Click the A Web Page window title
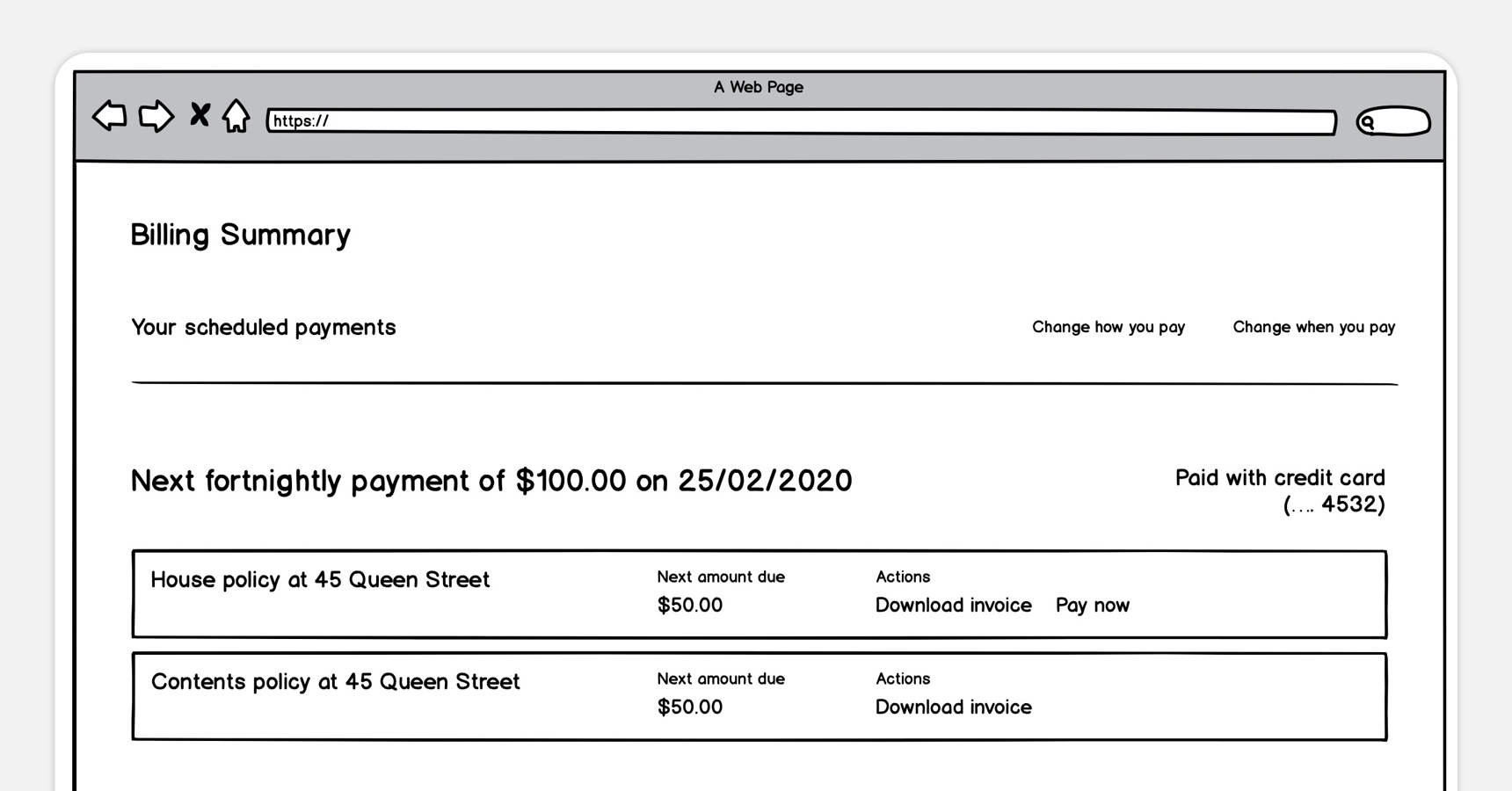Viewport: 1512px width, 791px height. [x=758, y=87]
